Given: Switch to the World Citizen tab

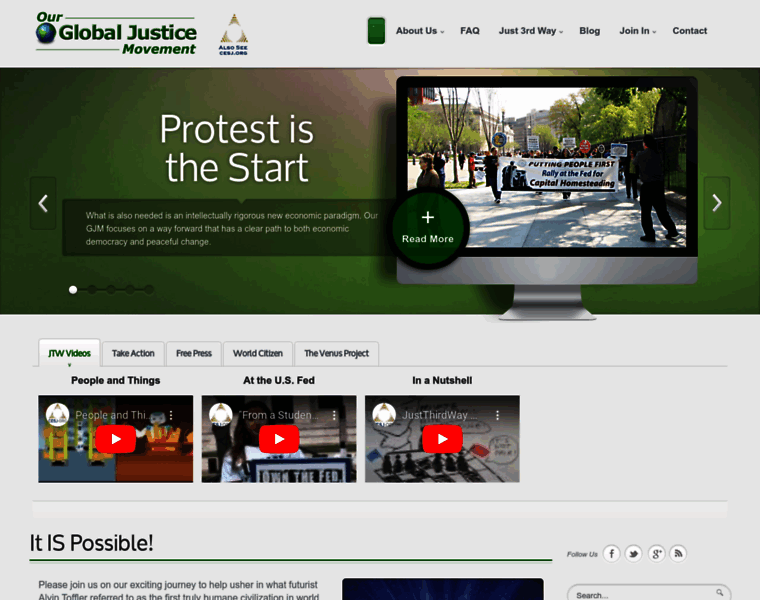Looking at the screenshot, I should [258, 354].
